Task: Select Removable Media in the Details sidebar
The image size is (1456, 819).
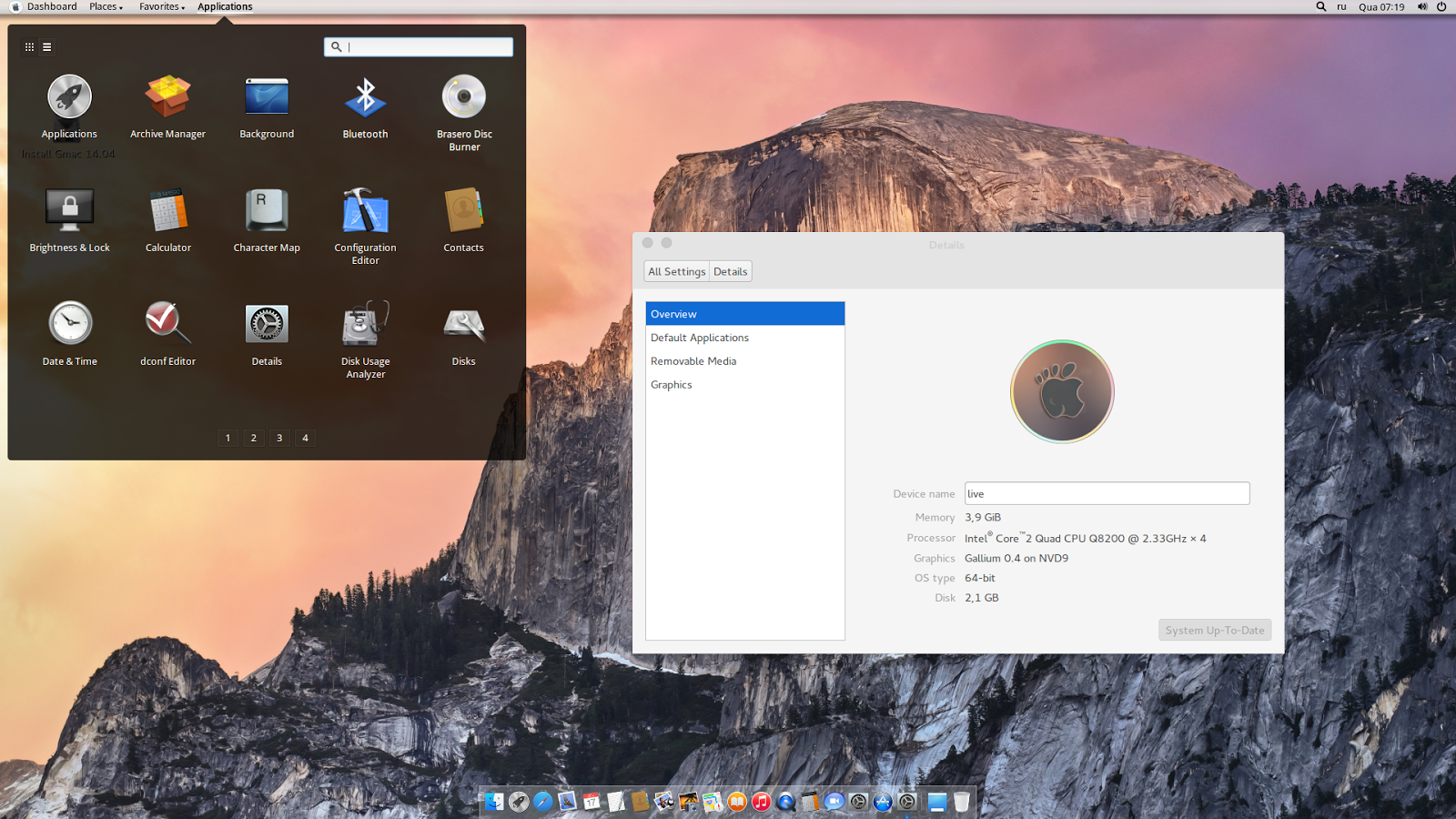Action: point(693,360)
